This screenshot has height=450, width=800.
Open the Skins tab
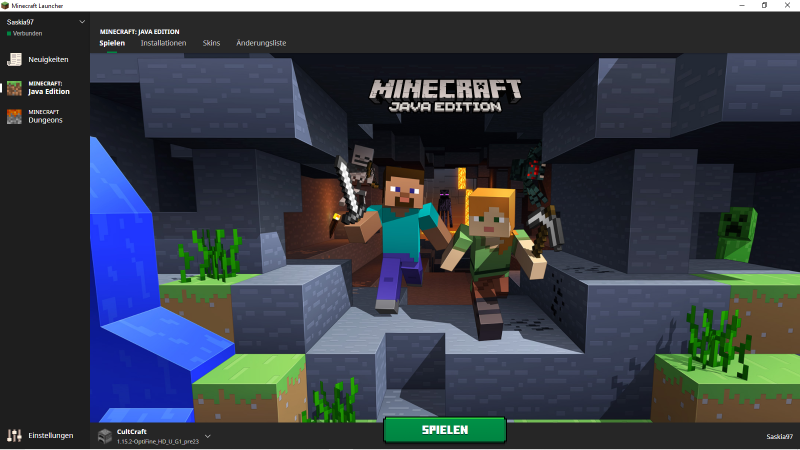click(211, 44)
